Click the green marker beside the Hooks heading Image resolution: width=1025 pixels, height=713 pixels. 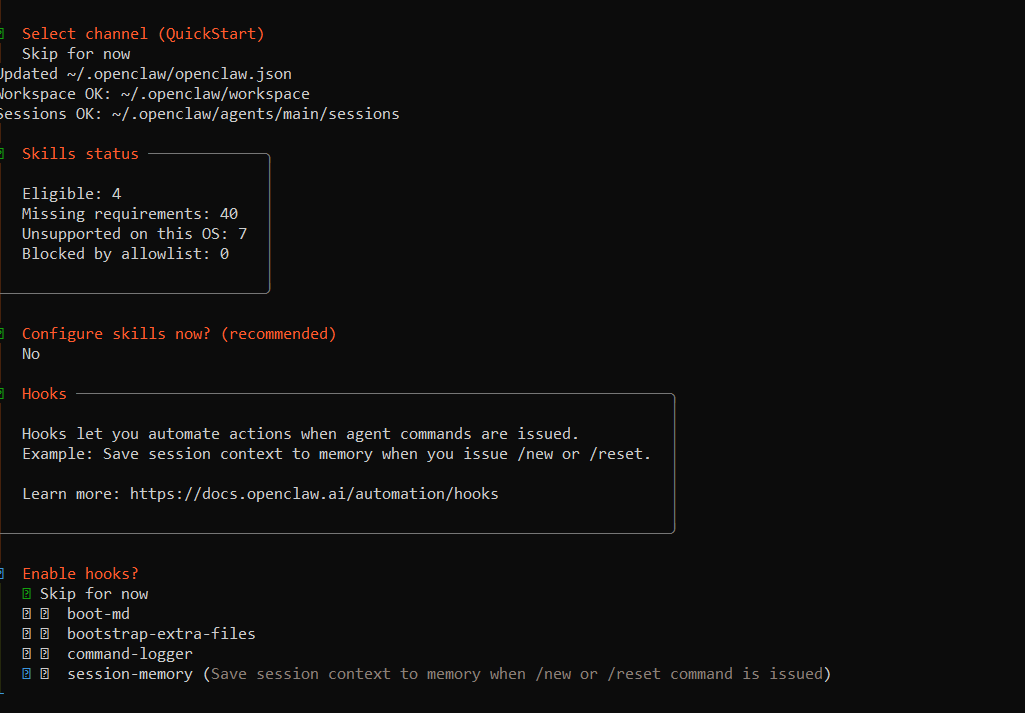[2, 394]
